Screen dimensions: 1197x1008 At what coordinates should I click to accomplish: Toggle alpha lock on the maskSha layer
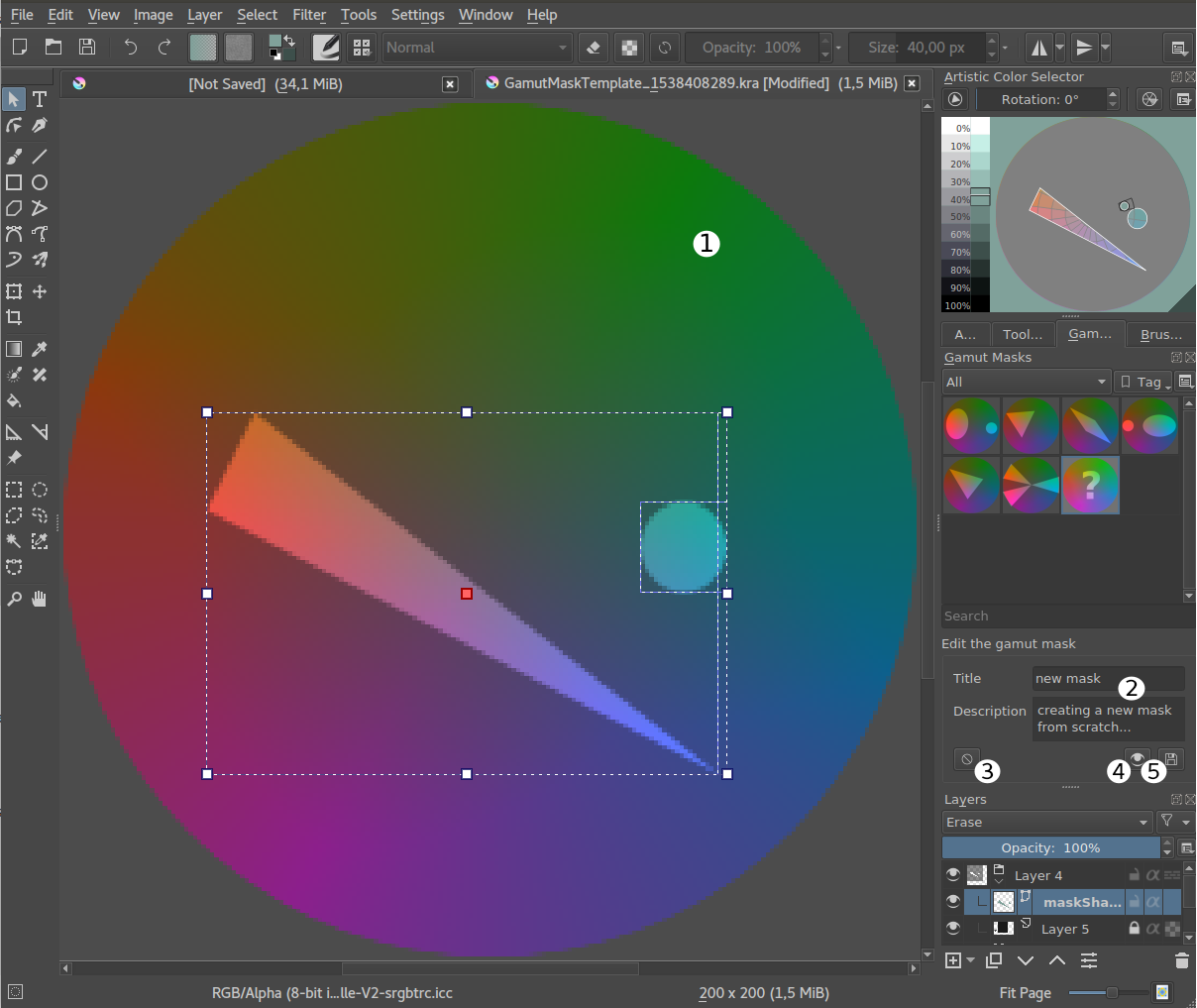coord(1152,901)
